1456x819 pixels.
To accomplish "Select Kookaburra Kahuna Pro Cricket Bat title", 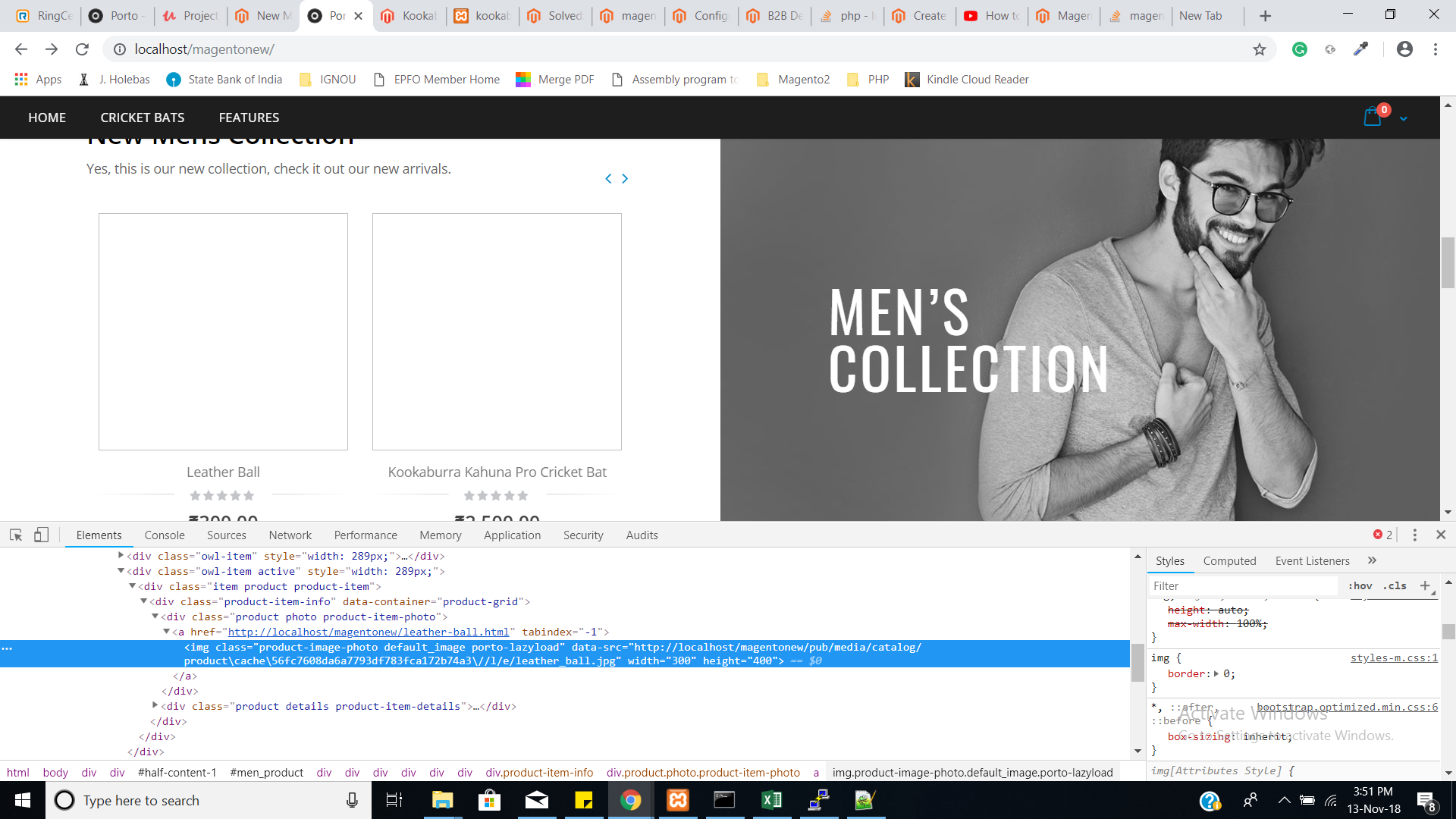I will pos(497,472).
